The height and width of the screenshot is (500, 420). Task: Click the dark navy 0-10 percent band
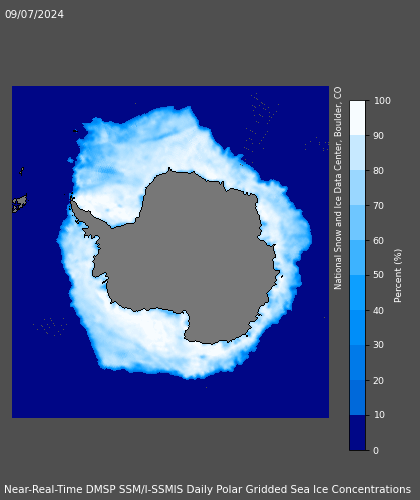tap(357, 433)
